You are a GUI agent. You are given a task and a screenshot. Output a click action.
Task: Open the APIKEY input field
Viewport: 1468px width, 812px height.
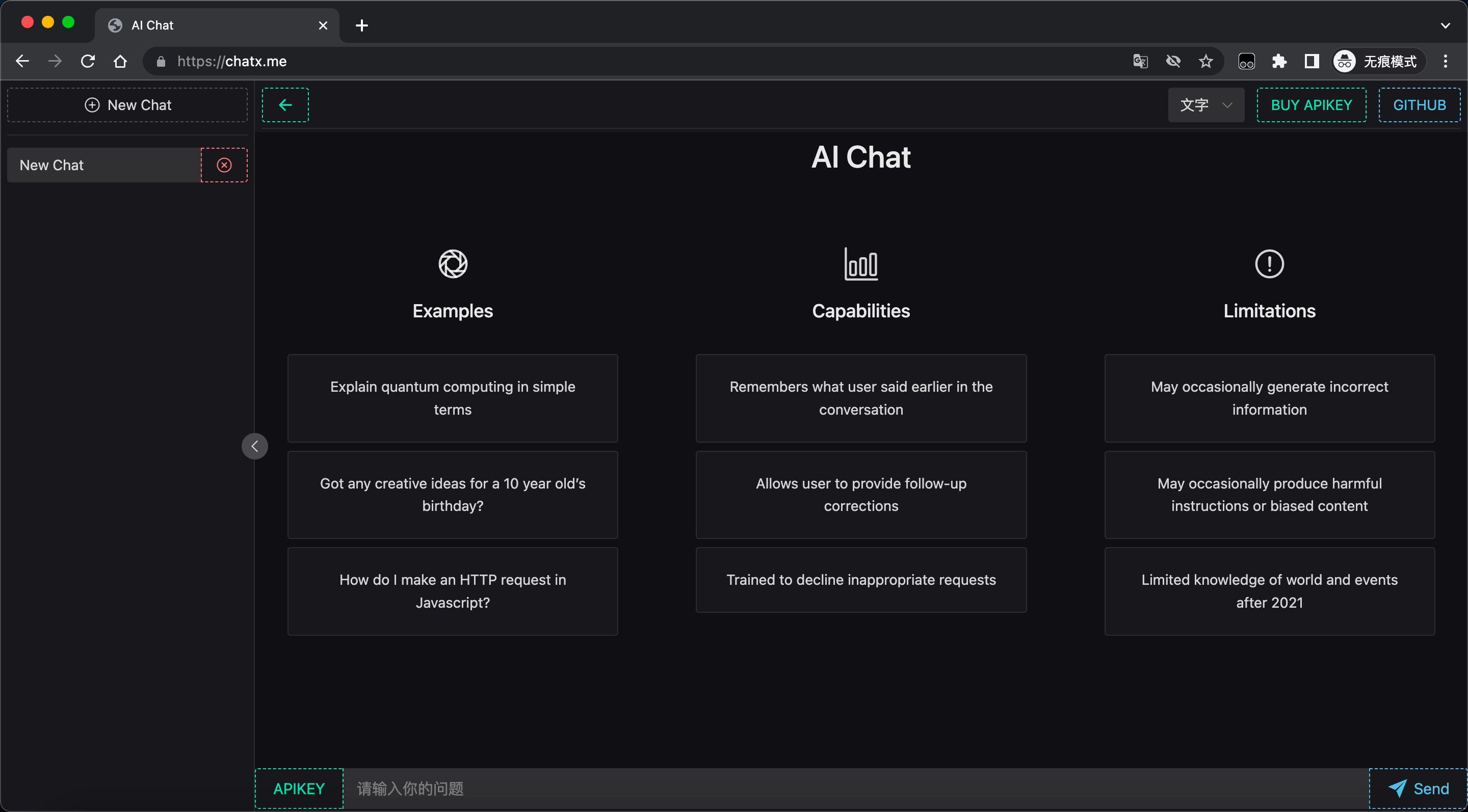pyautogui.click(x=299, y=788)
